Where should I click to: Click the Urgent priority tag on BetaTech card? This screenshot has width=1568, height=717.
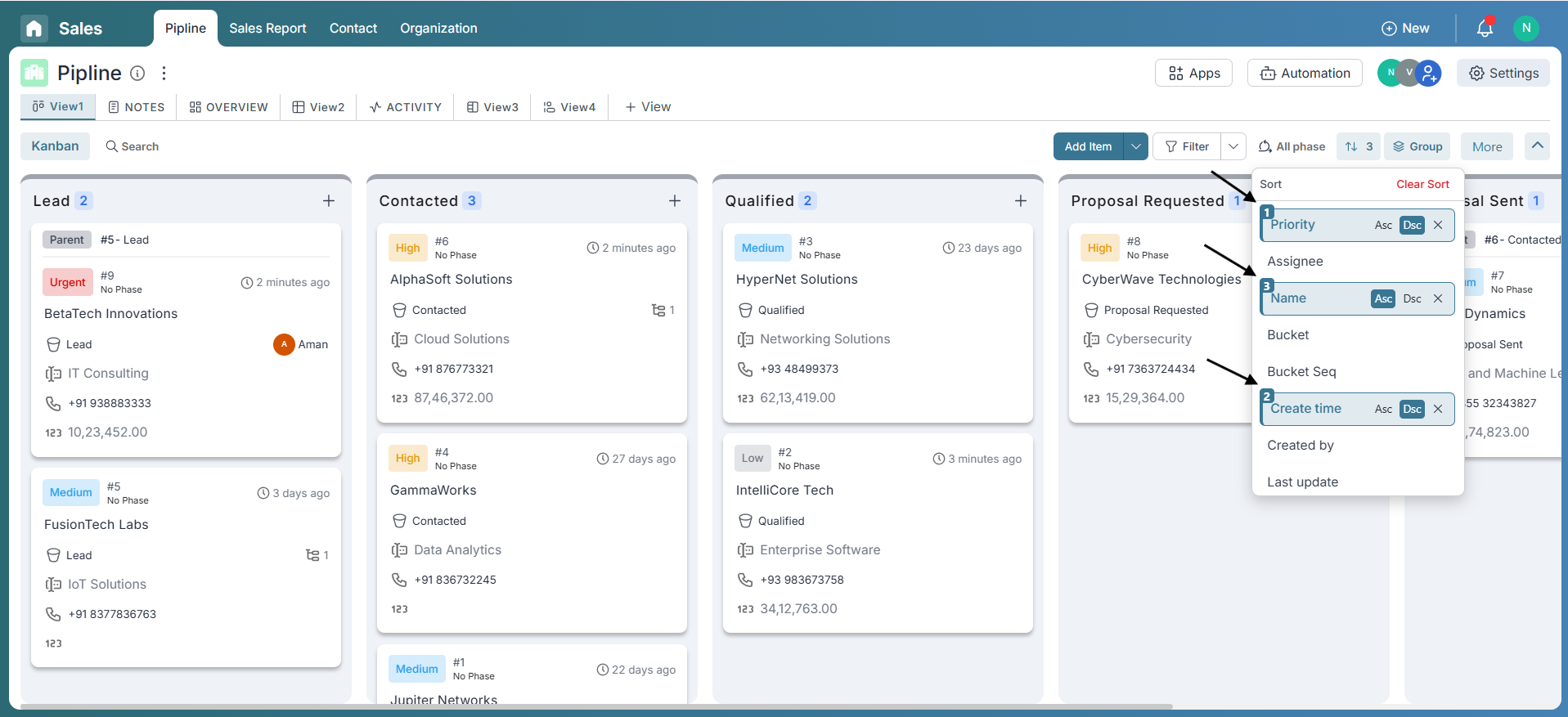tap(67, 282)
